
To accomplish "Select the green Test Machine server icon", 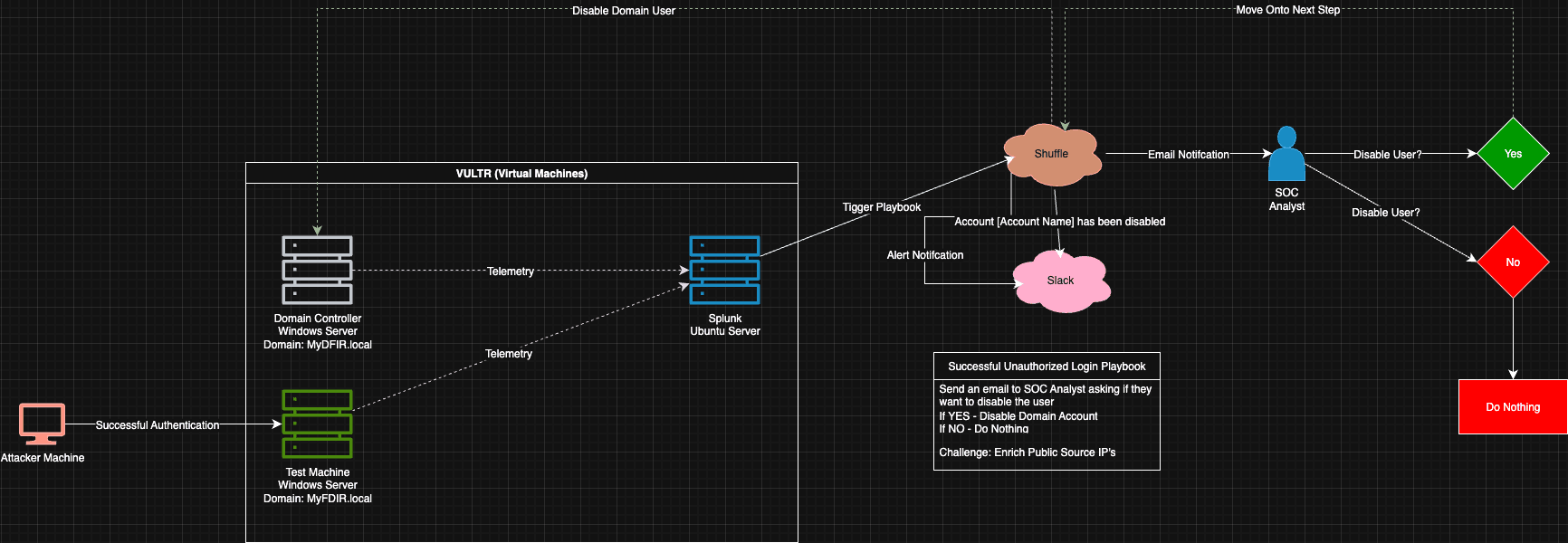I will point(317,424).
